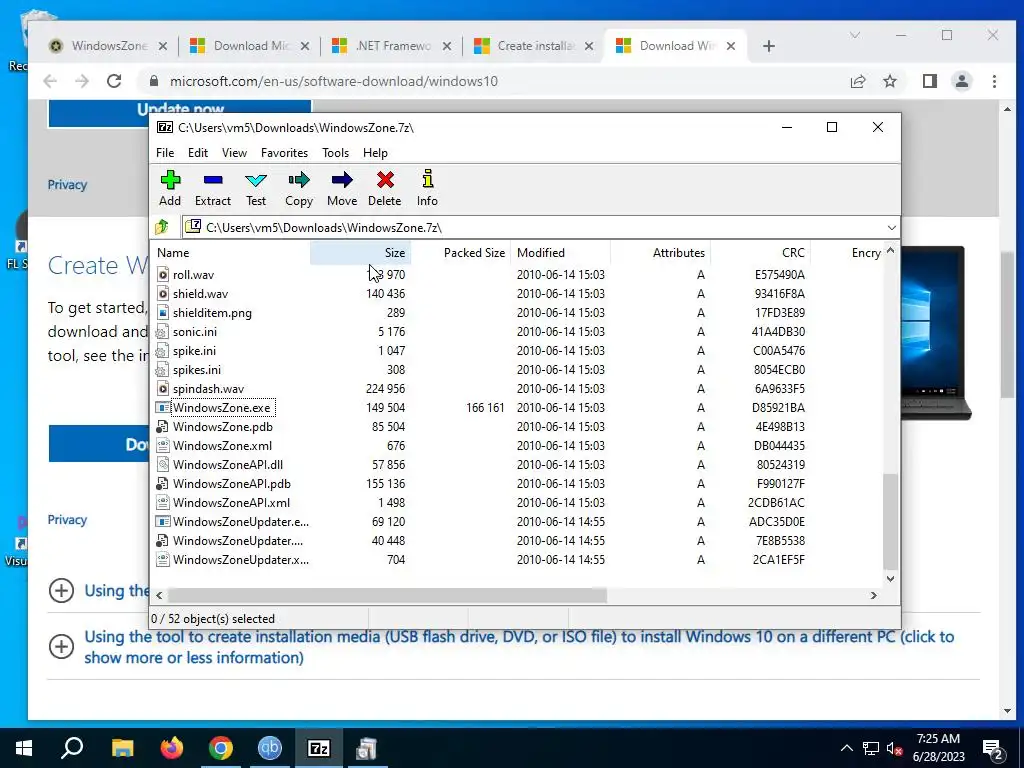Open a new Chrome tab
The width and height of the screenshot is (1024, 768).
pyautogui.click(x=769, y=46)
